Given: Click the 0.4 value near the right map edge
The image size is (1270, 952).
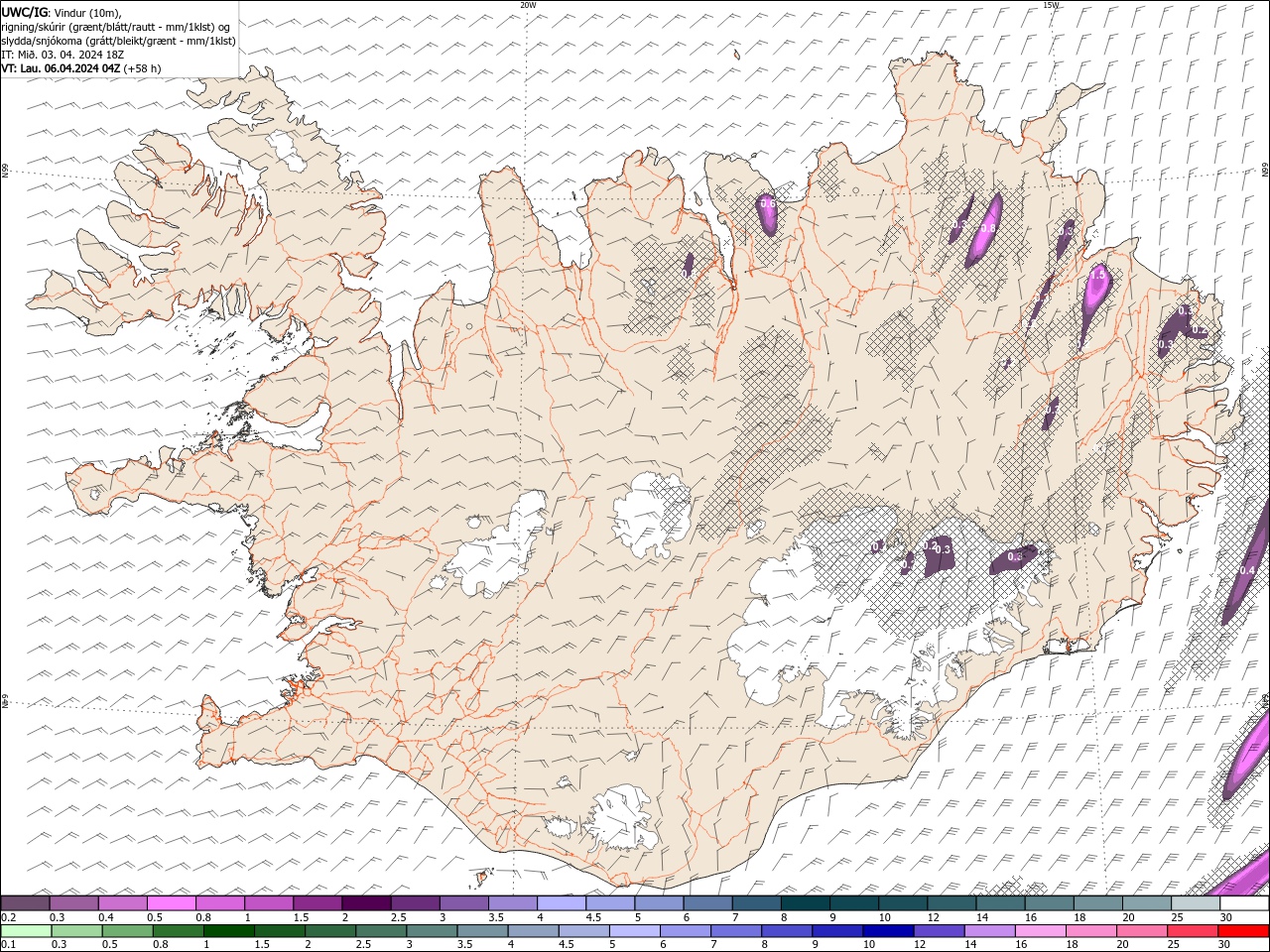Looking at the screenshot, I should pos(1247,570).
